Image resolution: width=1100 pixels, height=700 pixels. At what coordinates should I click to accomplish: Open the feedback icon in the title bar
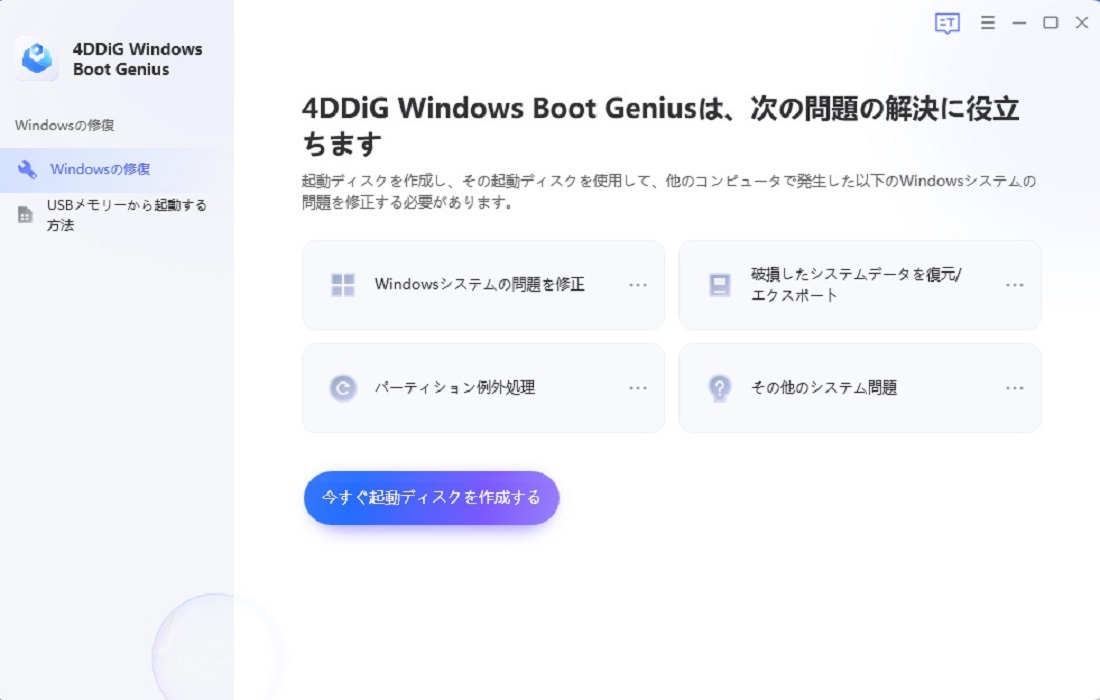pyautogui.click(x=946, y=23)
